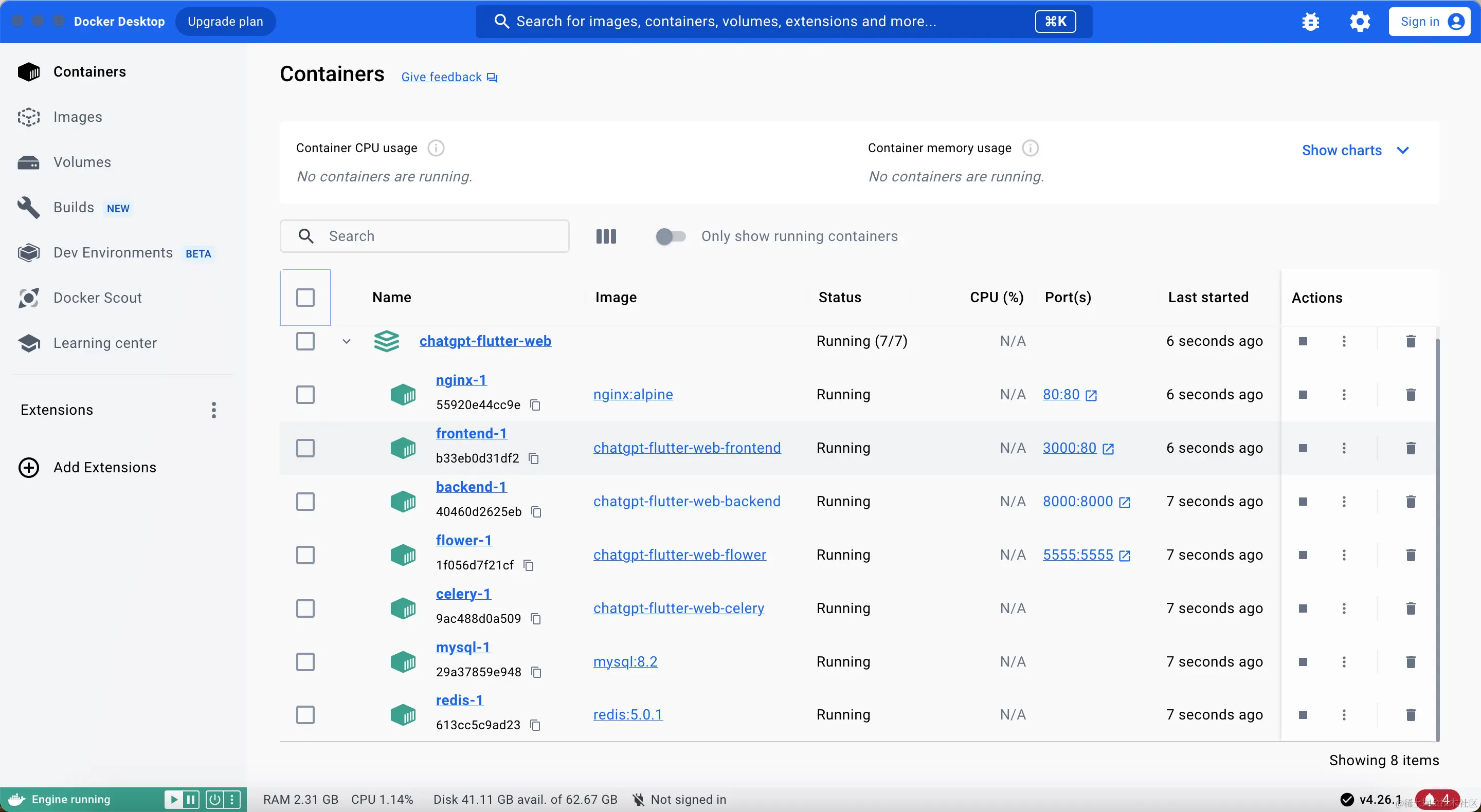The height and width of the screenshot is (812, 1481).
Task: Check the chatgpt-flutter-web stack checkbox
Action: pyautogui.click(x=305, y=341)
